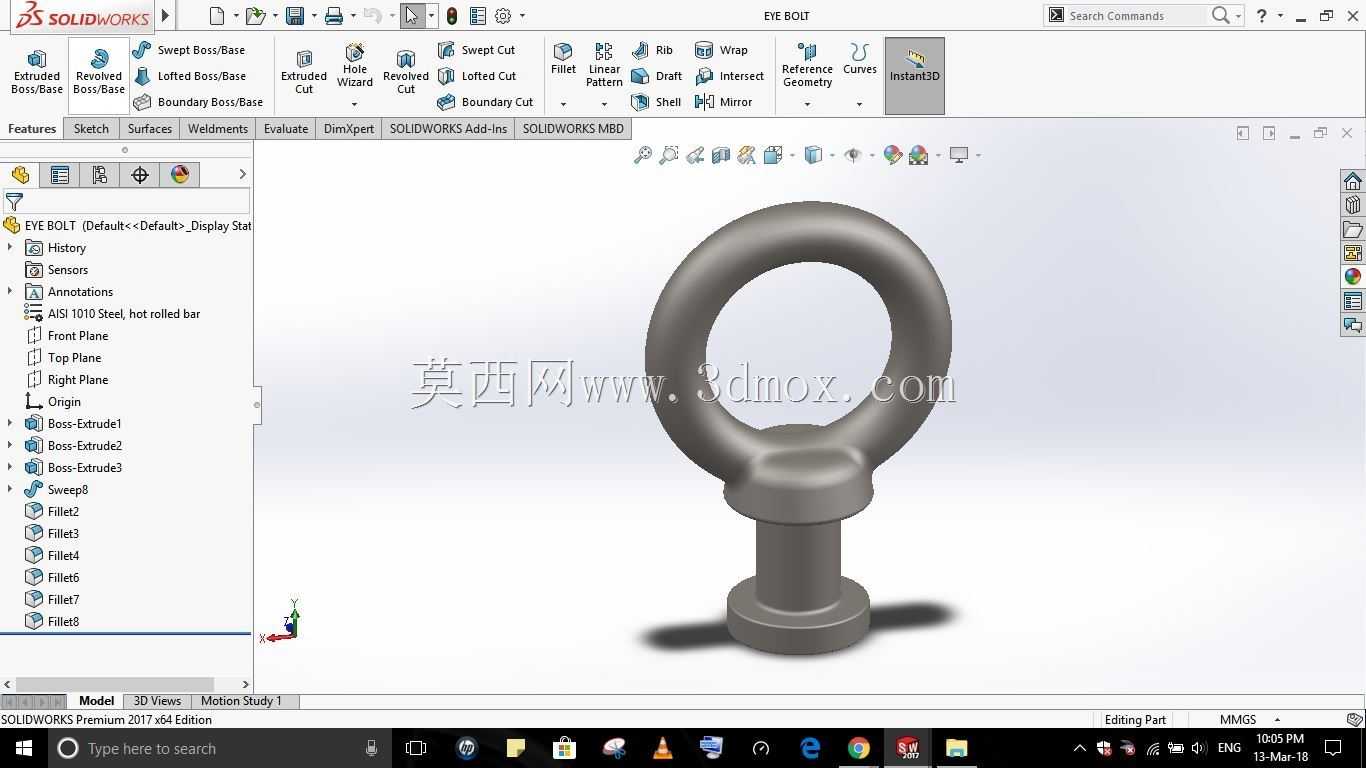Image resolution: width=1366 pixels, height=768 pixels.
Task: Open the Fillet dropdown arrow
Action: coord(563,104)
